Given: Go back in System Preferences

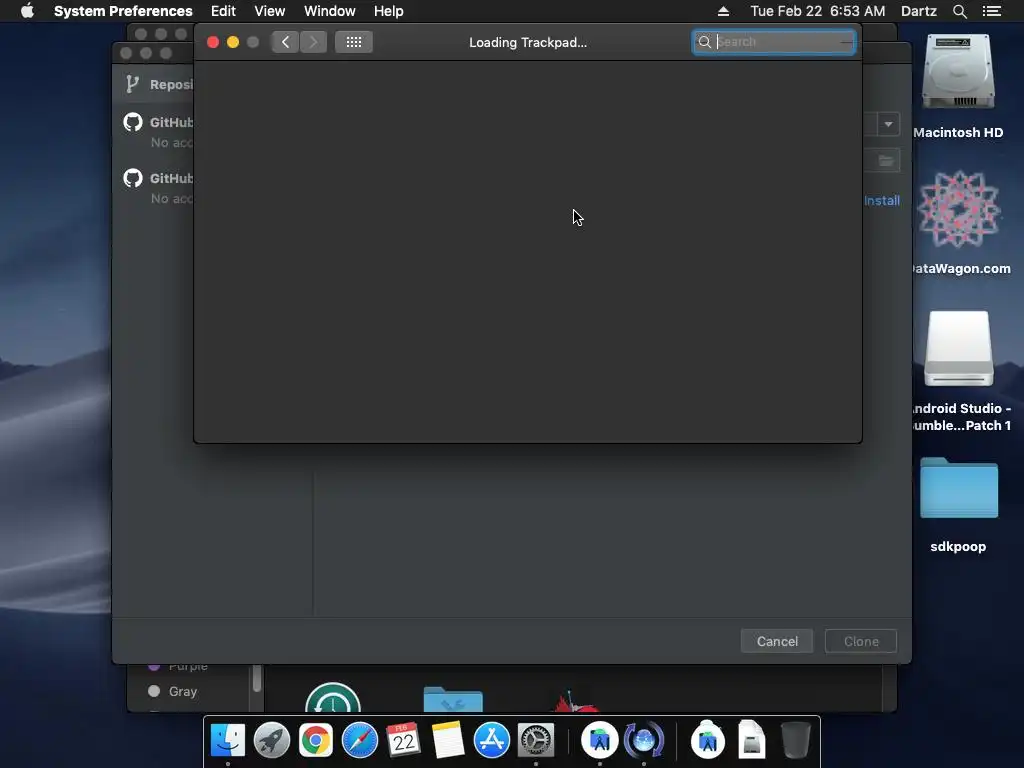Looking at the screenshot, I should [285, 42].
